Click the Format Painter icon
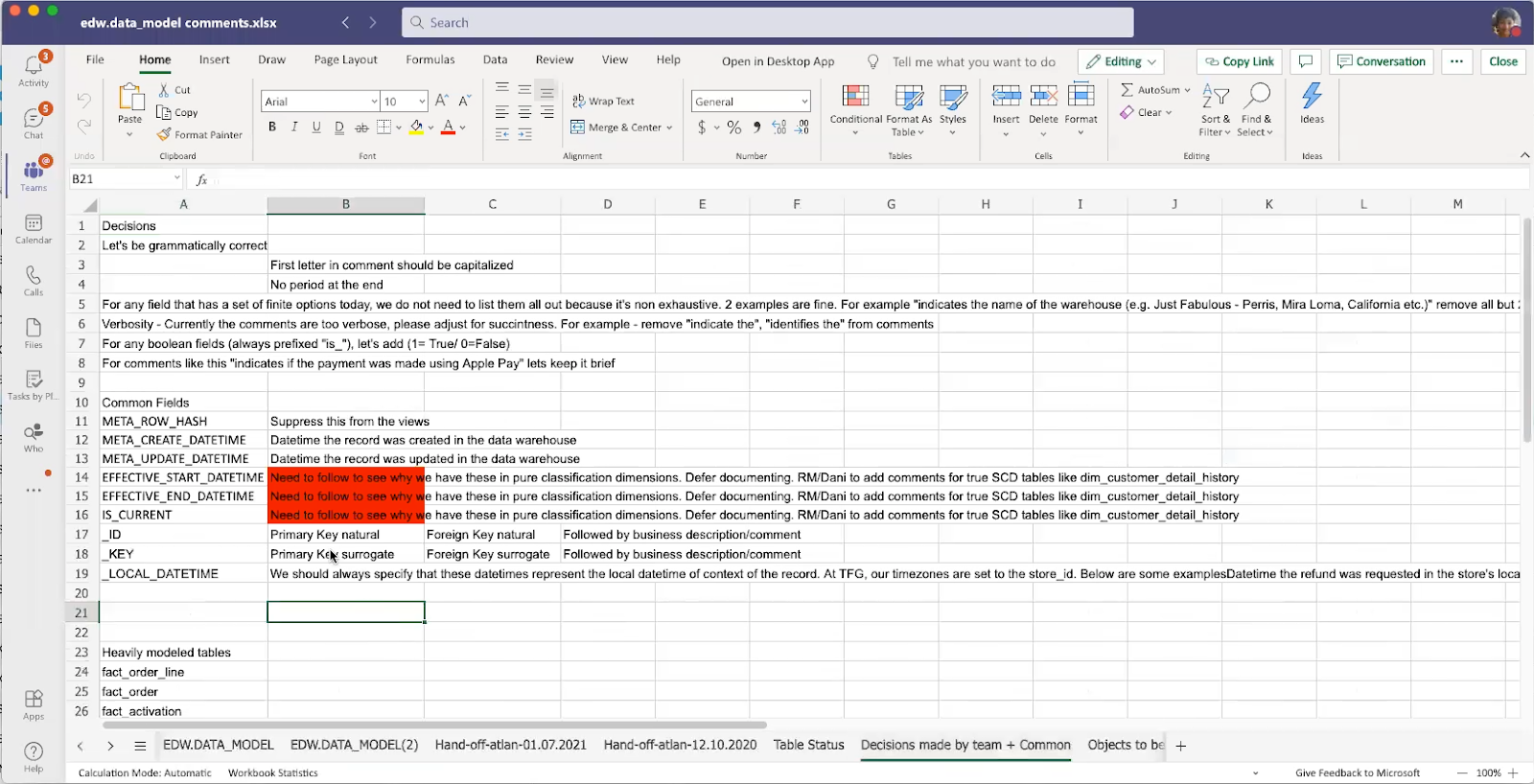Viewport: 1534px width, 784px height. (165, 135)
